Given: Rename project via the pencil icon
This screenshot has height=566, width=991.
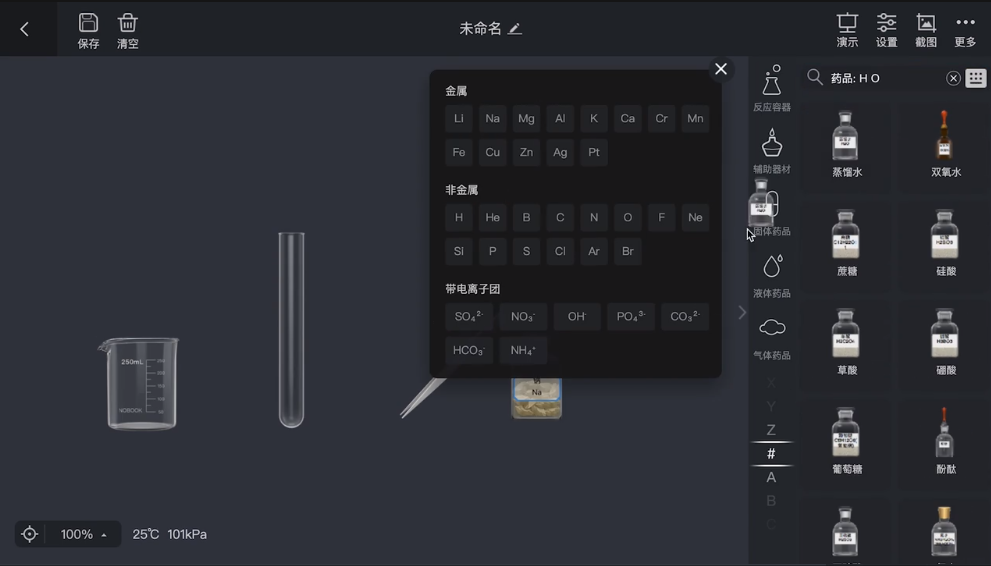Looking at the screenshot, I should pyautogui.click(x=515, y=29).
